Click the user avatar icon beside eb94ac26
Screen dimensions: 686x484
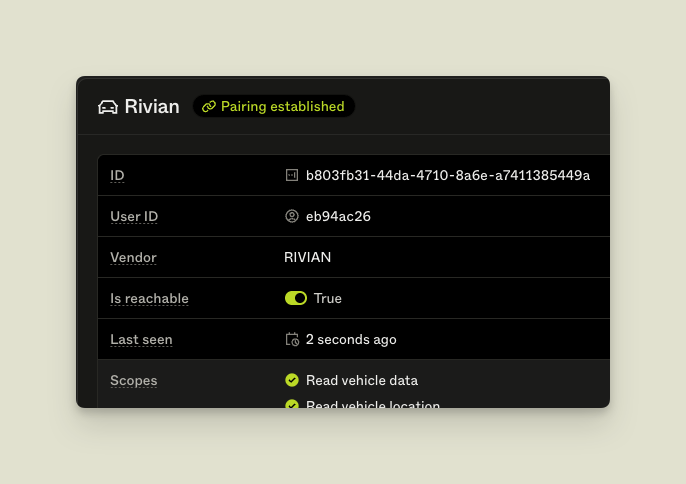click(292, 216)
